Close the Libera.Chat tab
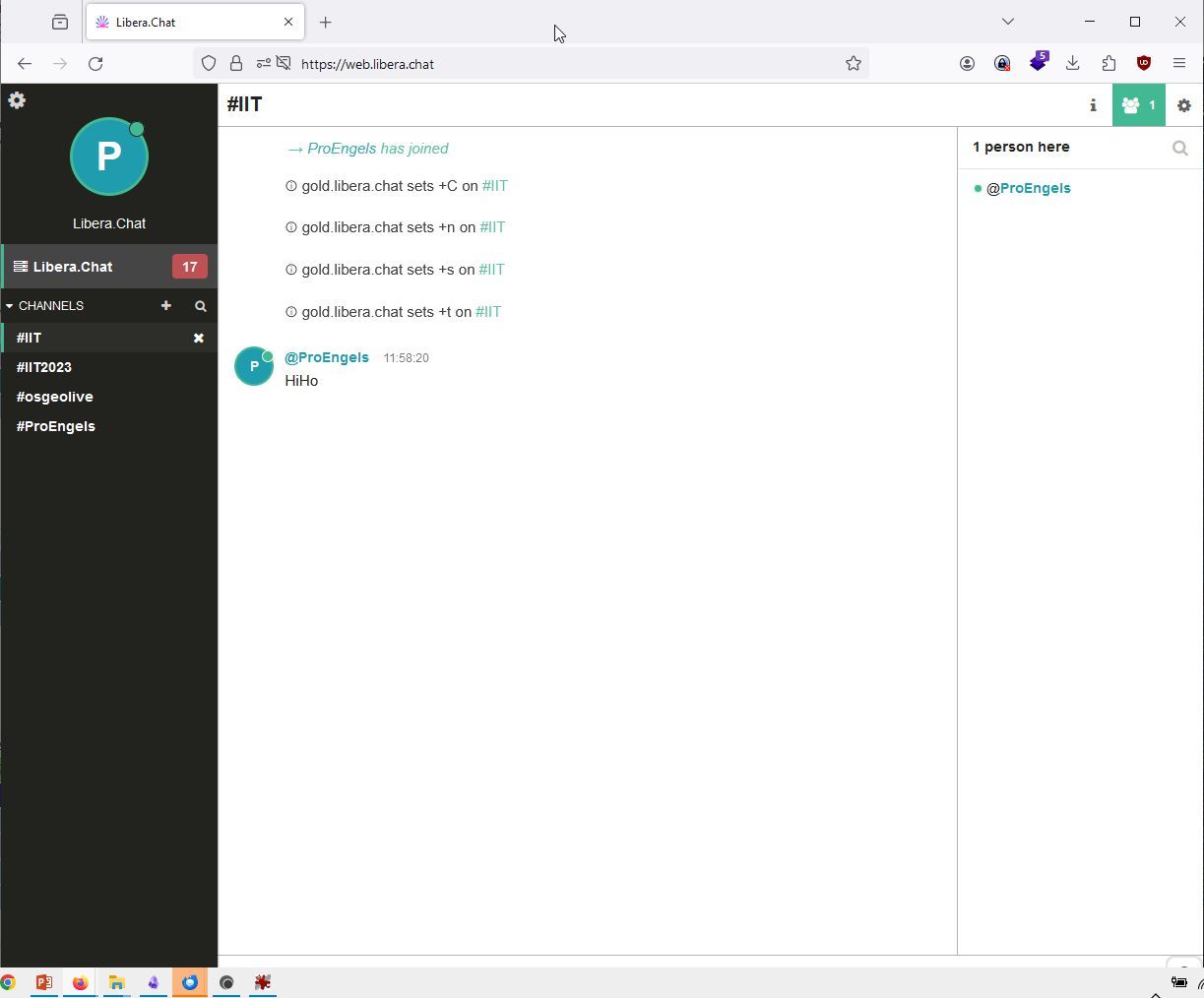The image size is (1204, 998). [x=288, y=22]
